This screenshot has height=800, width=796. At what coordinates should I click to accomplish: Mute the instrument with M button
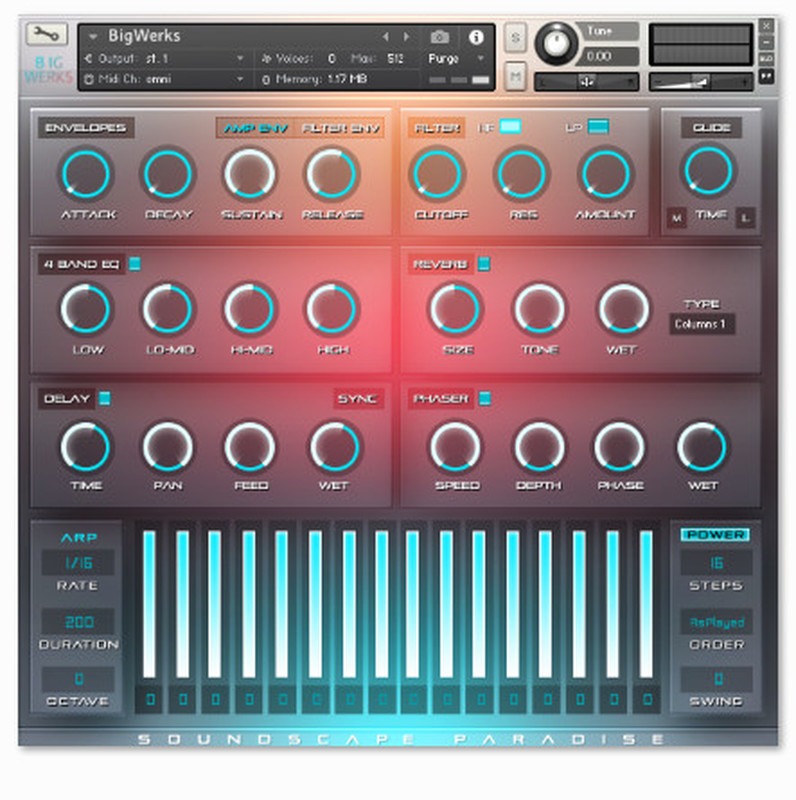[515, 77]
